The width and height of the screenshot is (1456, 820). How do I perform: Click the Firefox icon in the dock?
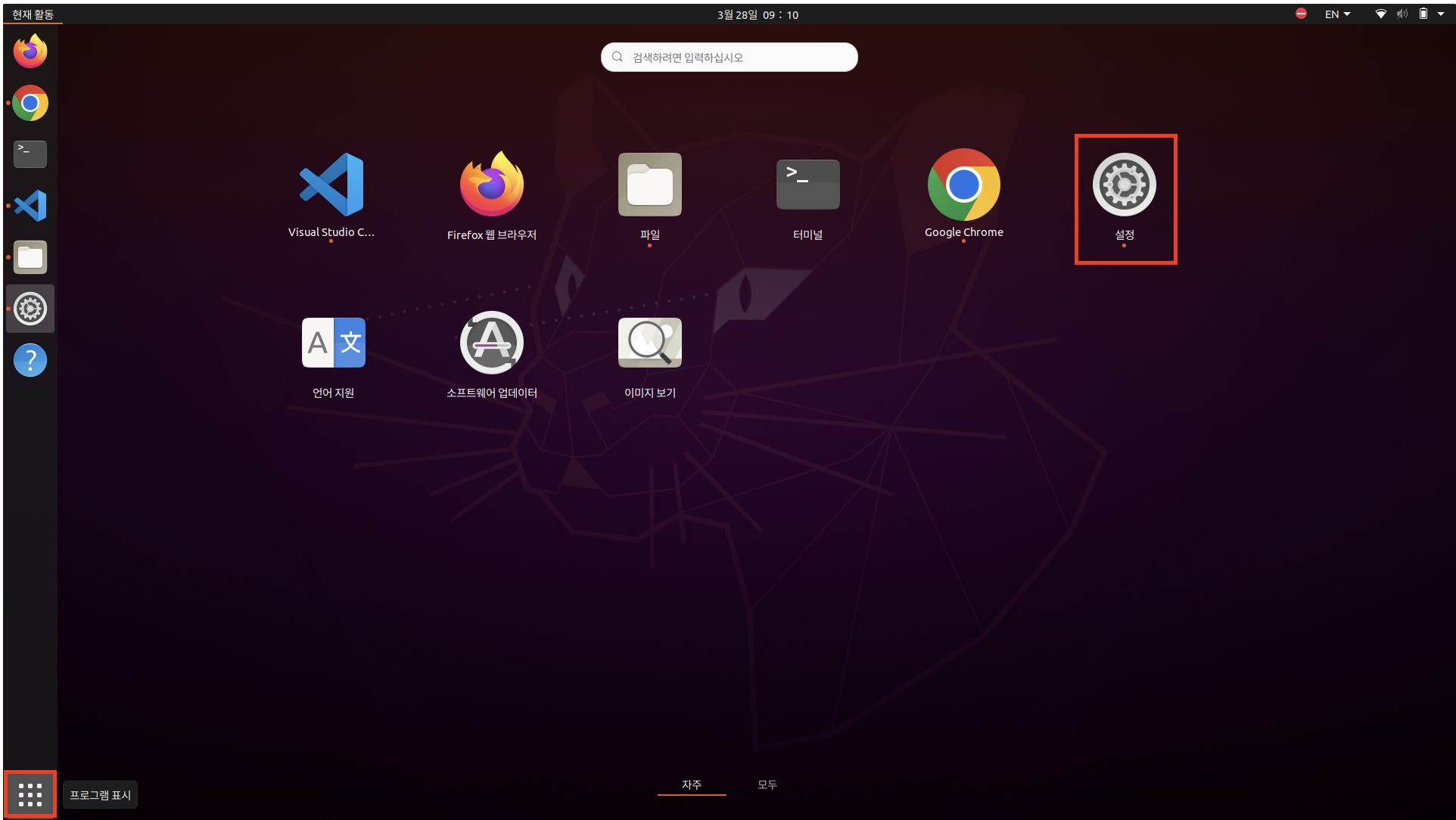30,51
